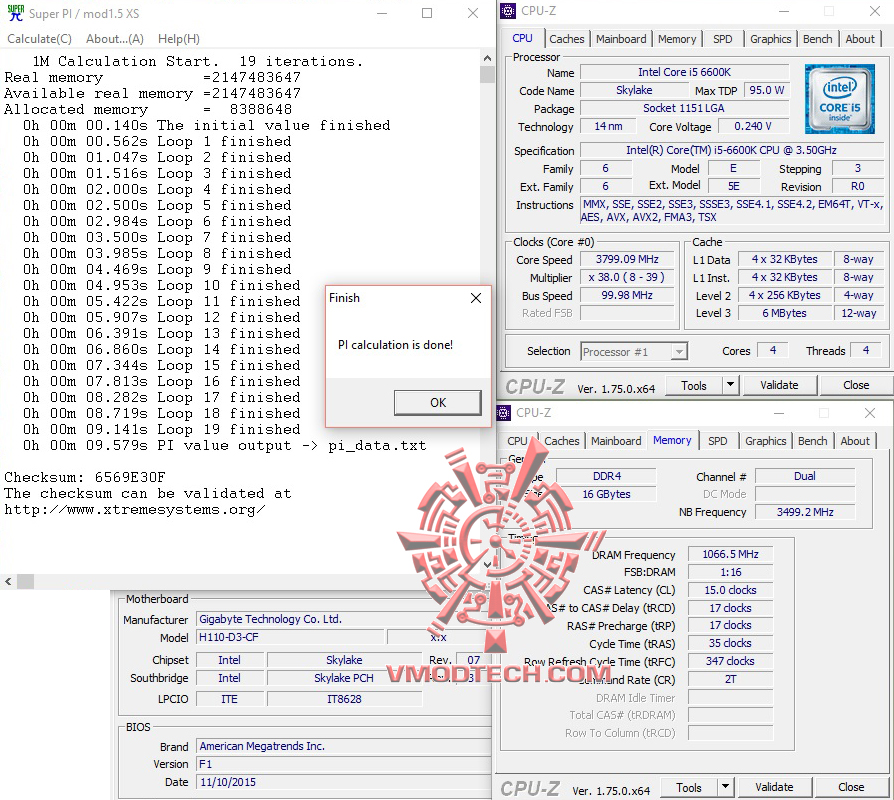Open SPD tab in top CPU-Z window
This screenshot has width=894, height=800.
pyautogui.click(x=722, y=39)
